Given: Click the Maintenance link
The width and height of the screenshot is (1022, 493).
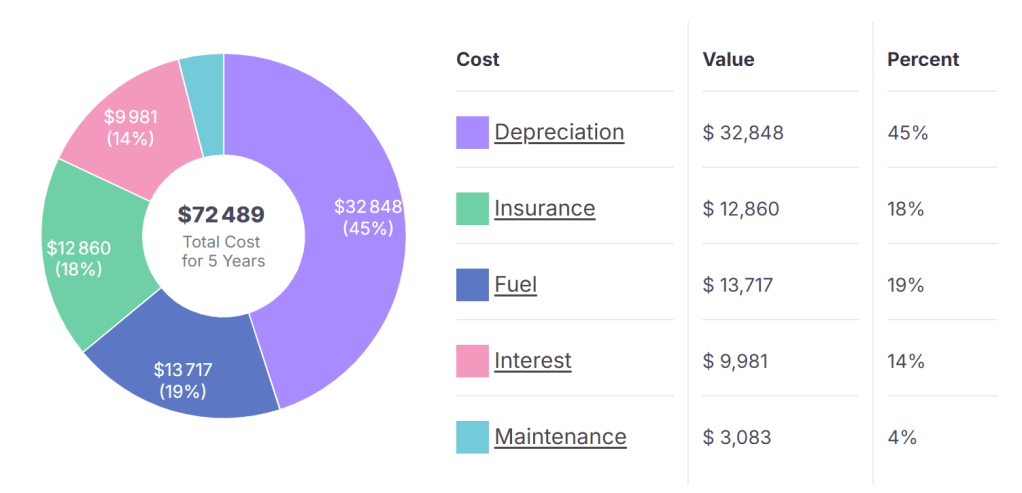Looking at the screenshot, I should tap(560, 437).
